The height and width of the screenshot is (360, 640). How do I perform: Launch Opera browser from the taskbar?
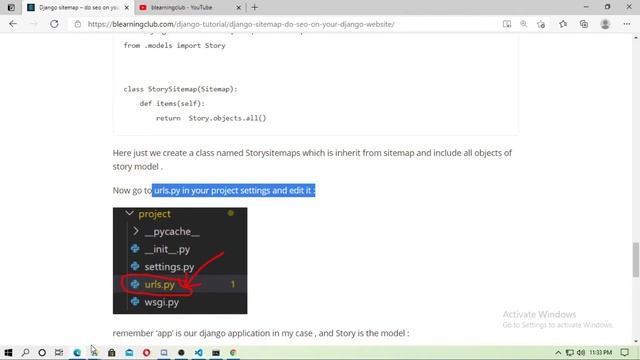coord(147,352)
